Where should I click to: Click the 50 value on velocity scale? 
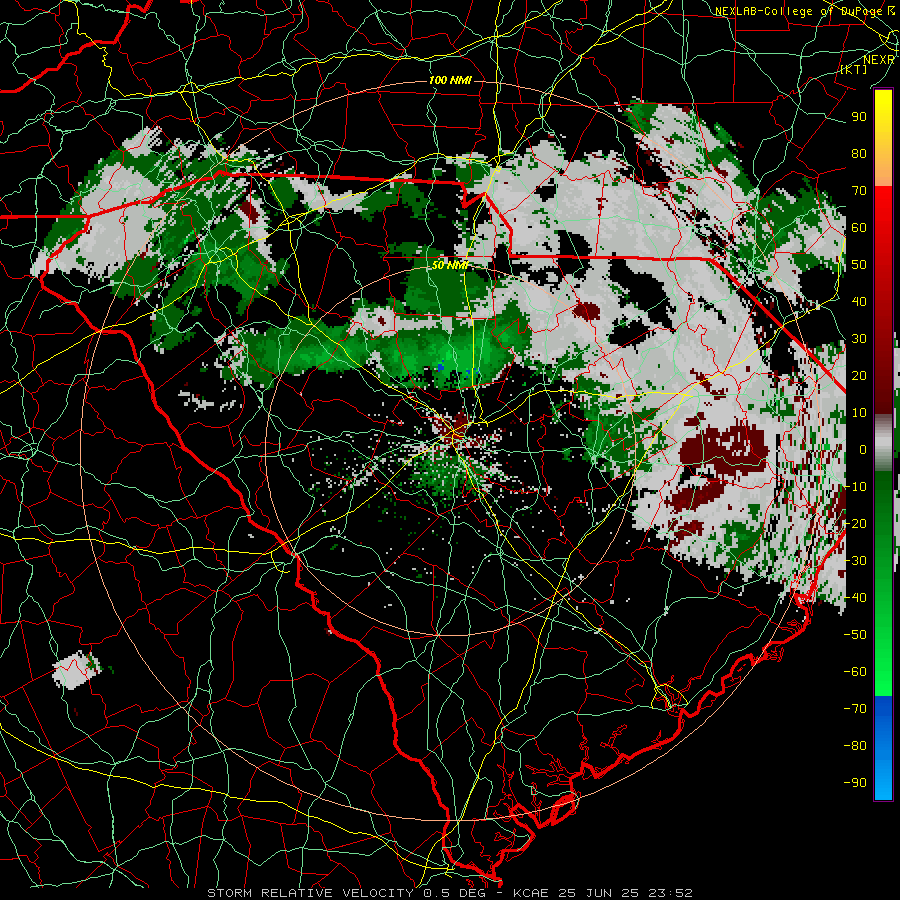pyautogui.click(x=859, y=265)
